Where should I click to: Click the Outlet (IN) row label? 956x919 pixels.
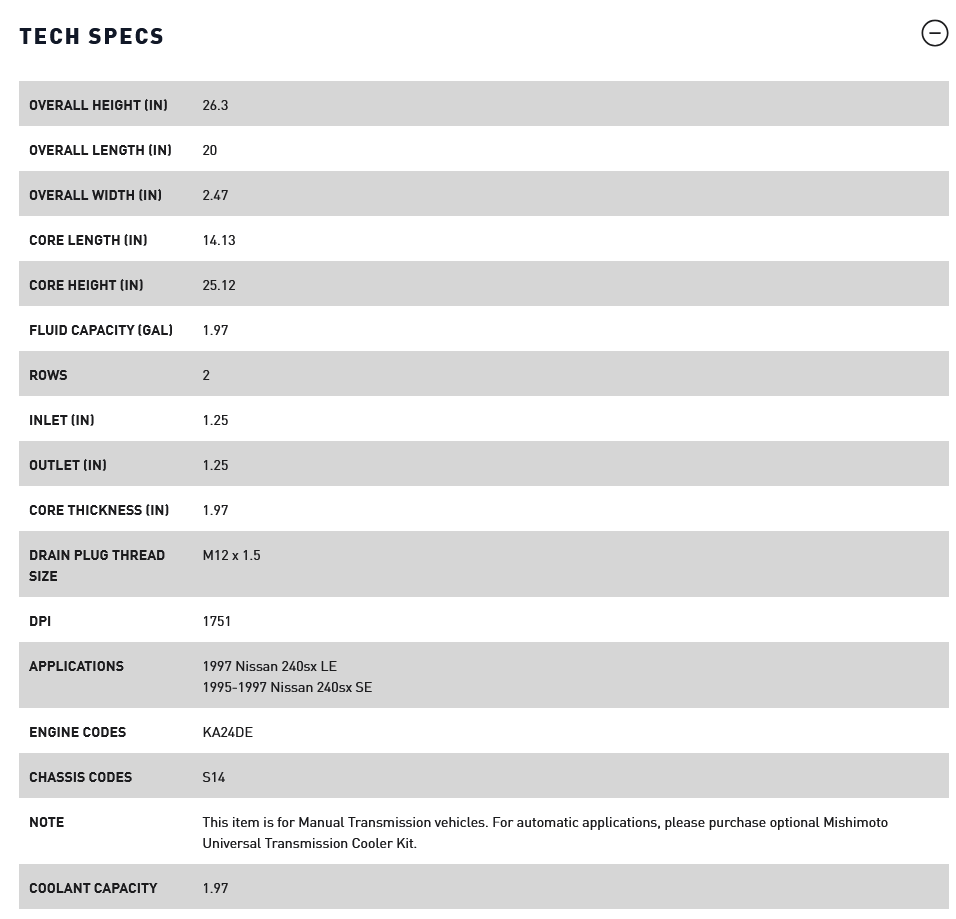[x=68, y=465]
